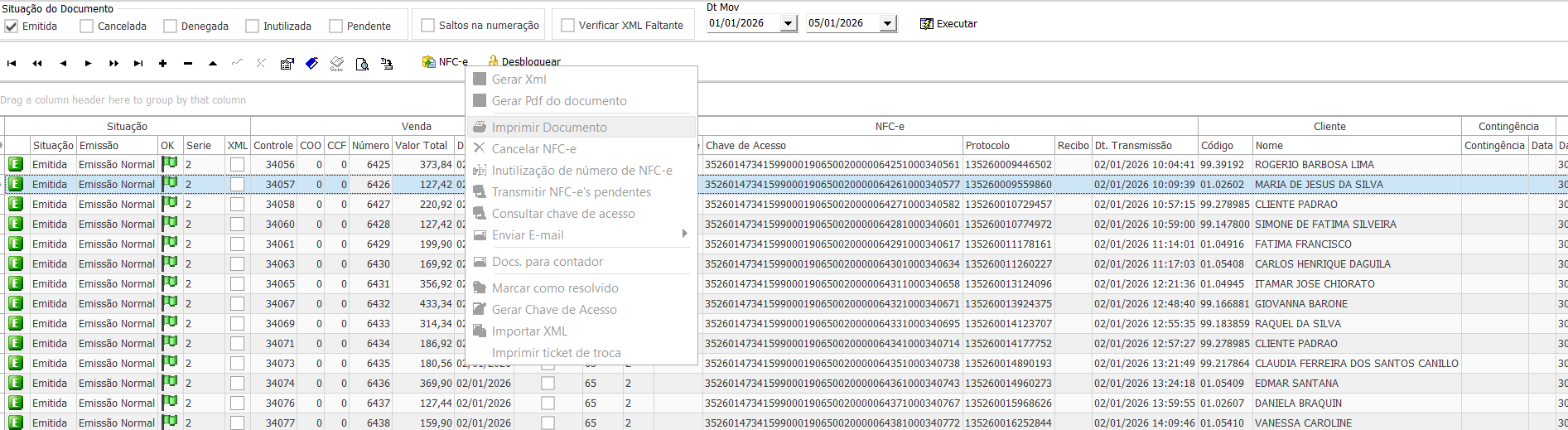Sort by the Número column header
This screenshot has height=430, width=1568.
[370, 145]
